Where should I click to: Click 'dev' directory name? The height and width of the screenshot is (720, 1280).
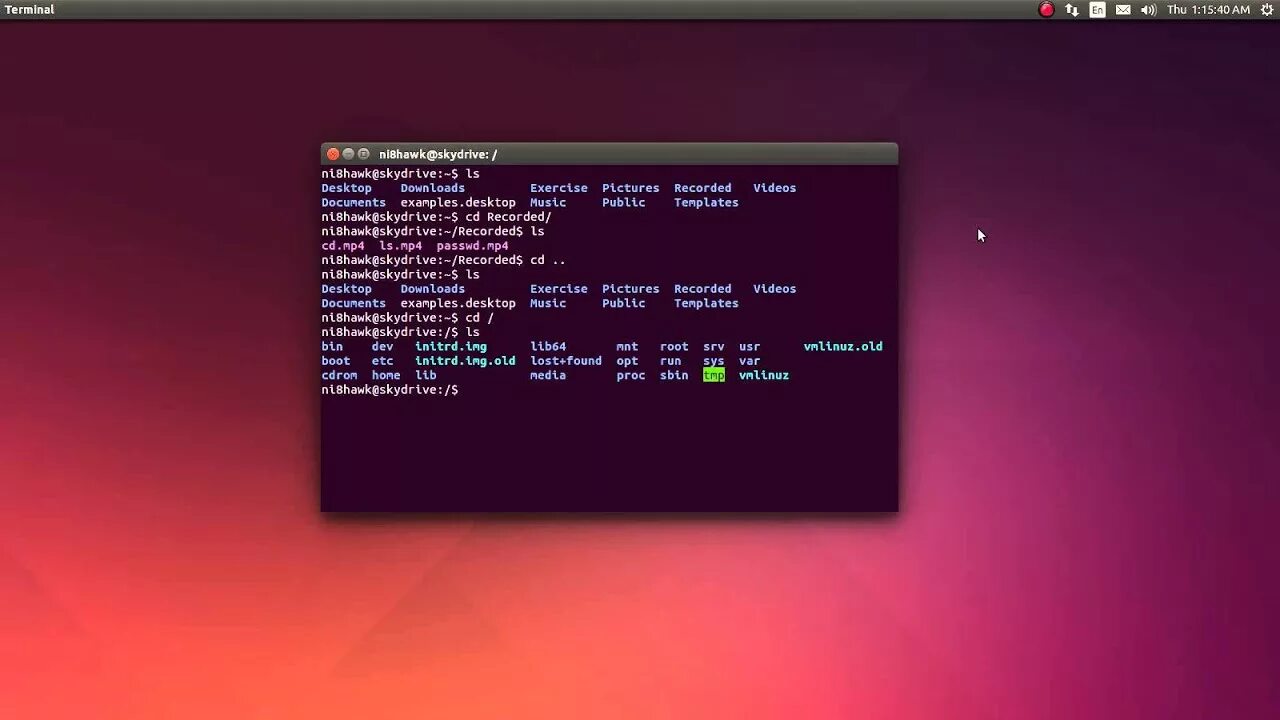coord(382,347)
